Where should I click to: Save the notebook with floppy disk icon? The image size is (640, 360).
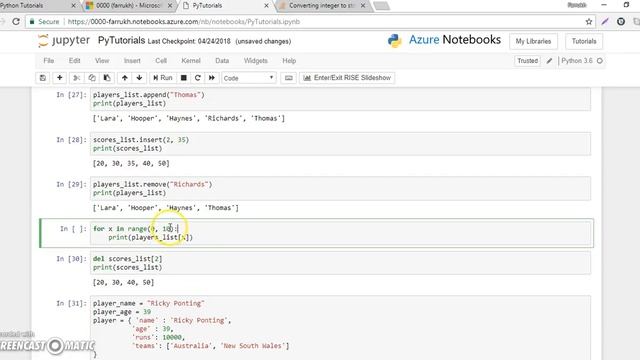tap(43, 78)
